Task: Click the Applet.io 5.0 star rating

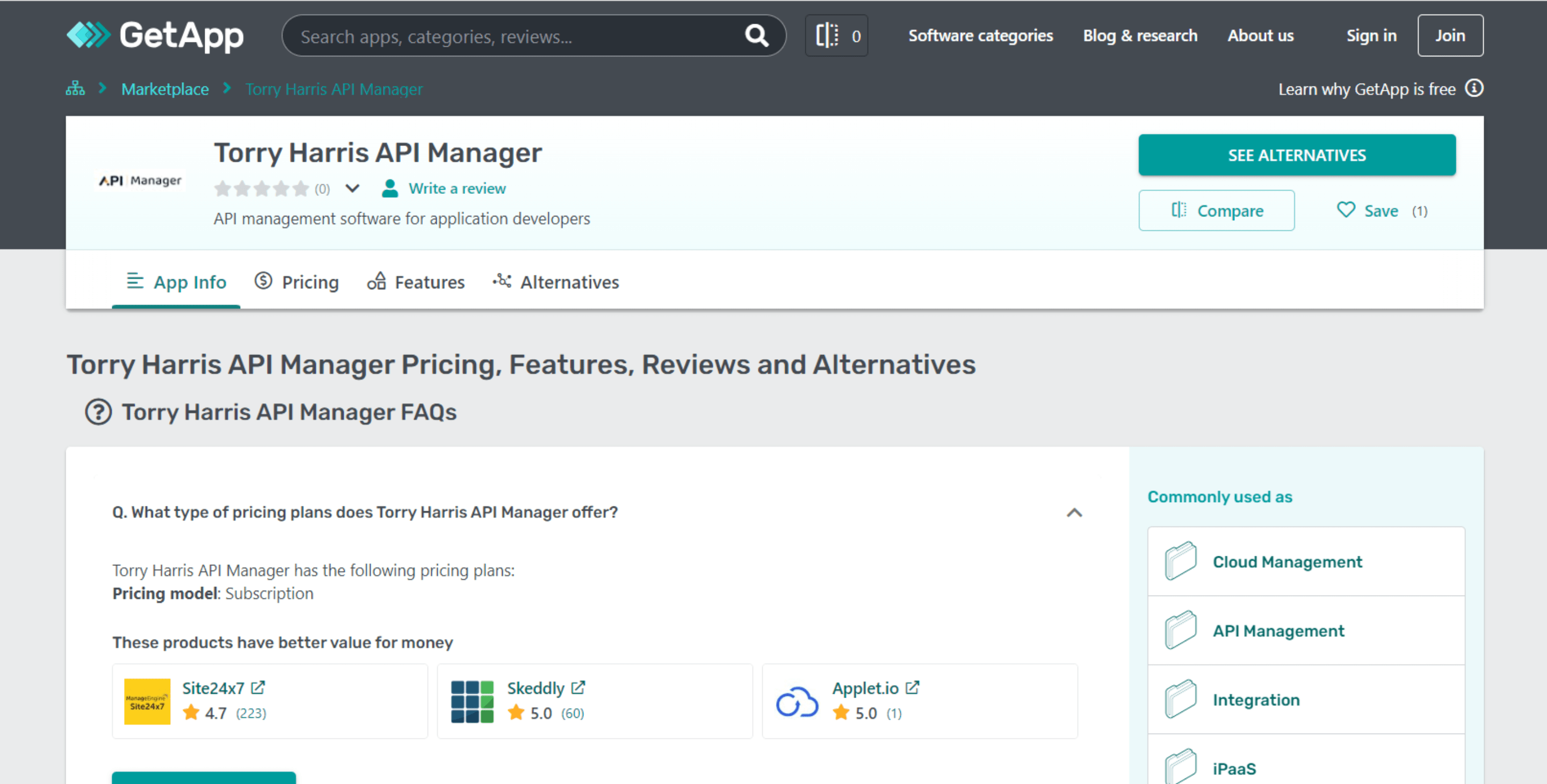Action: tap(867, 713)
